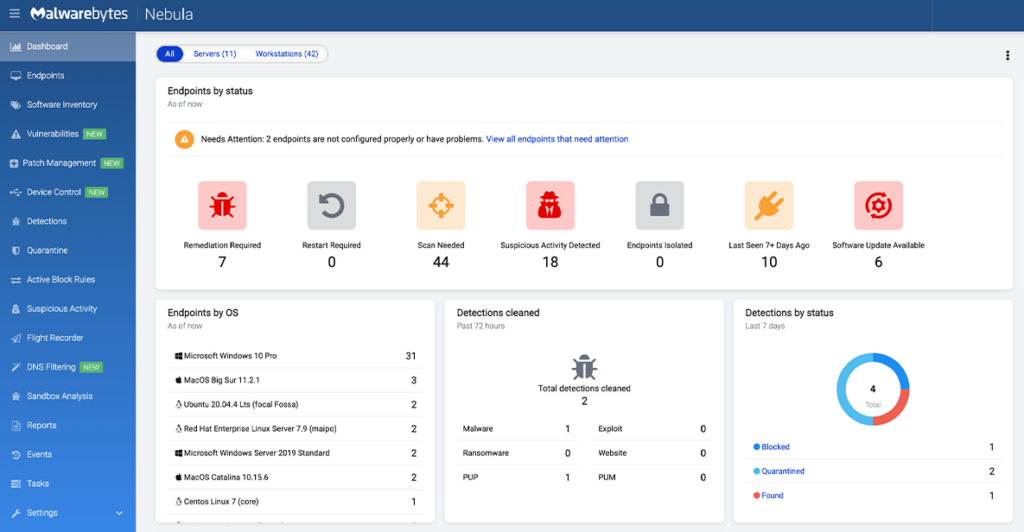
Task: Switch to Workstations (42) tab
Action: pyautogui.click(x=287, y=54)
